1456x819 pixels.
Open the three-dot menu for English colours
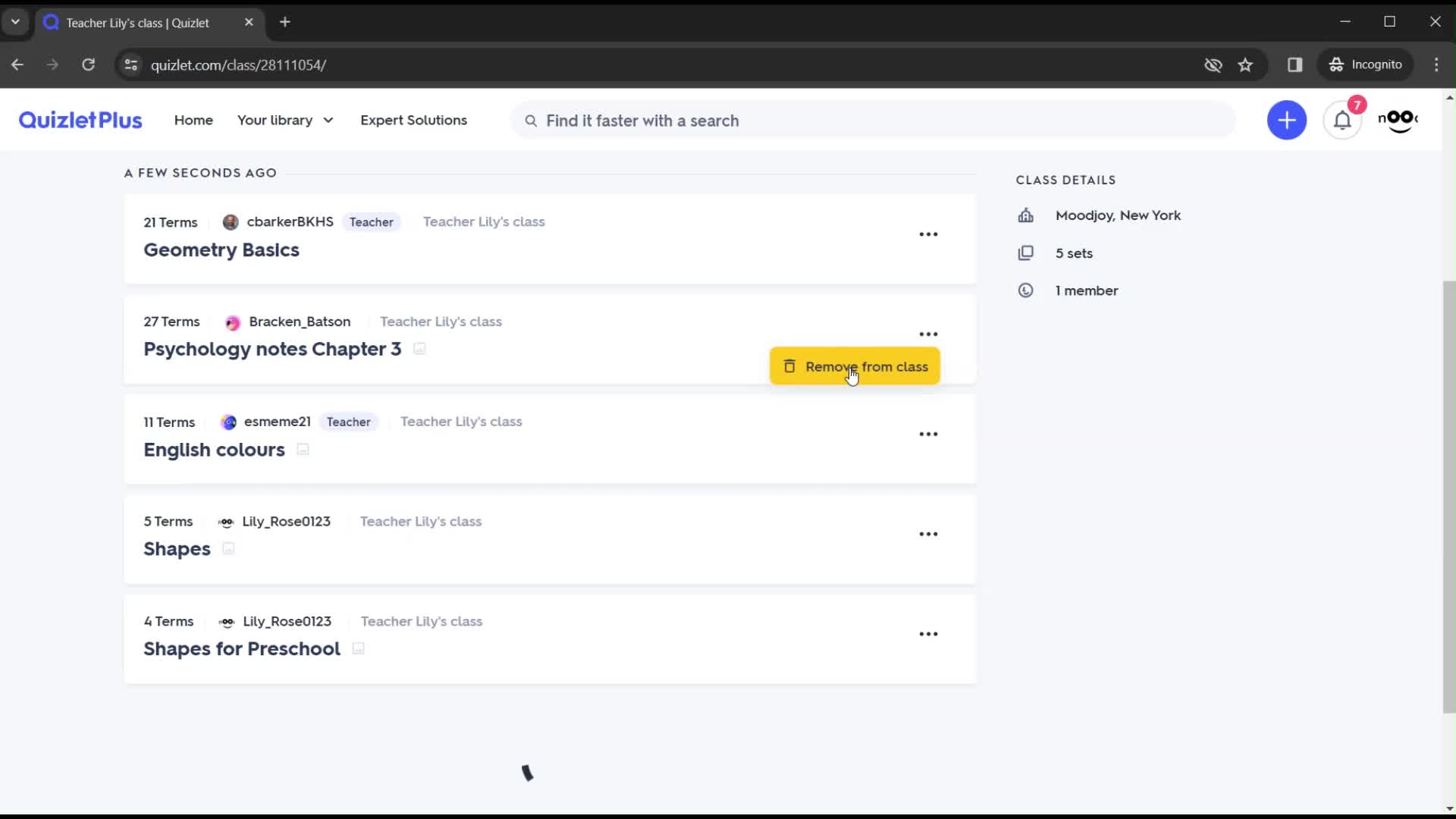click(928, 434)
